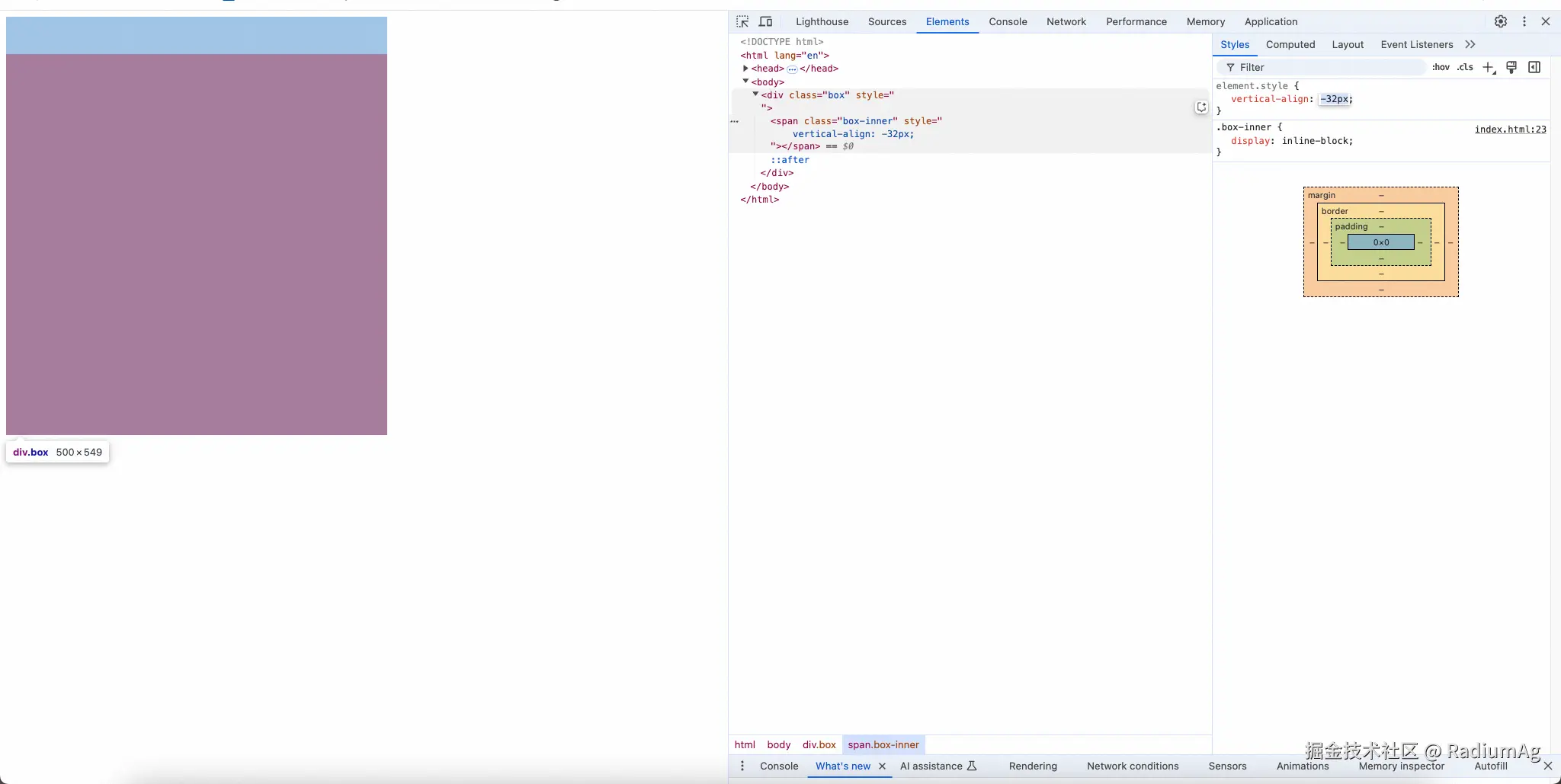Collapse the body element node

tap(746, 82)
